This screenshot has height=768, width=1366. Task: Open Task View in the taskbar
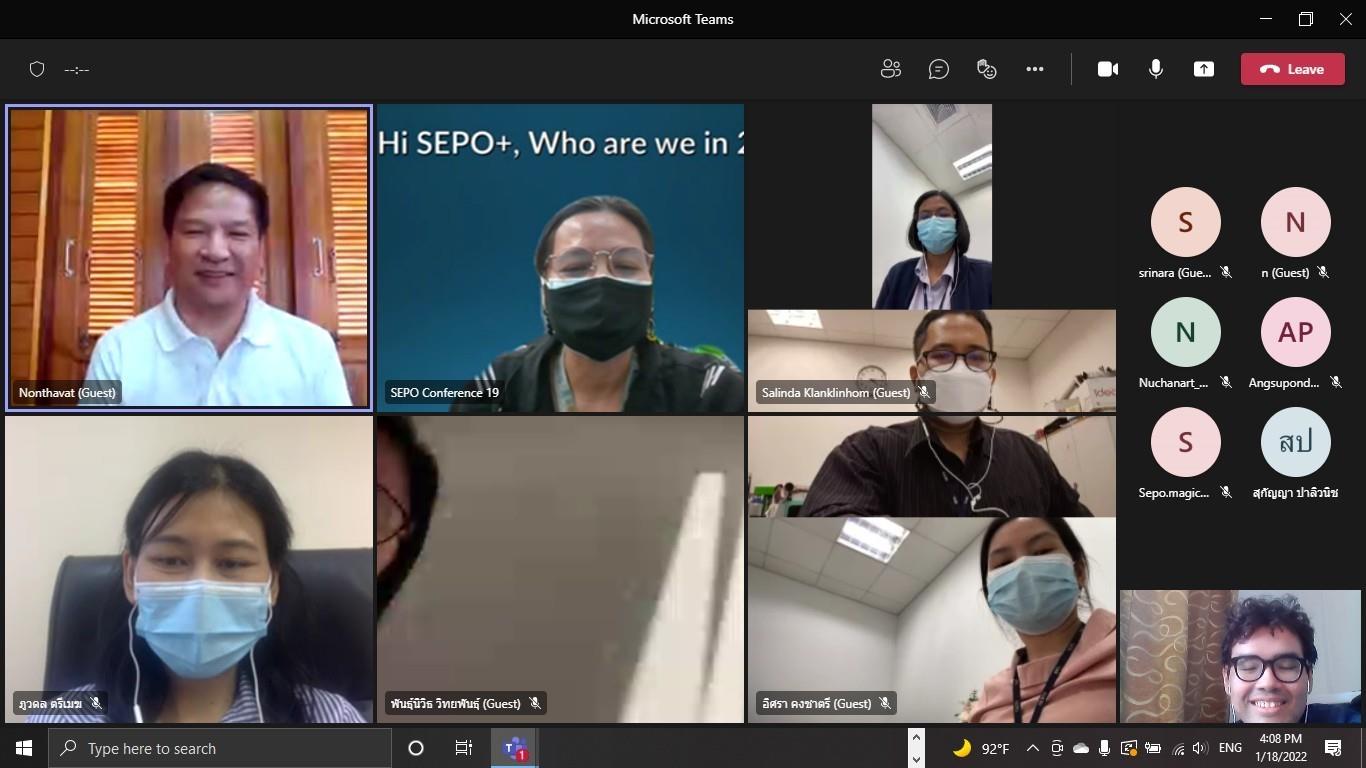pyautogui.click(x=464, y=748)
